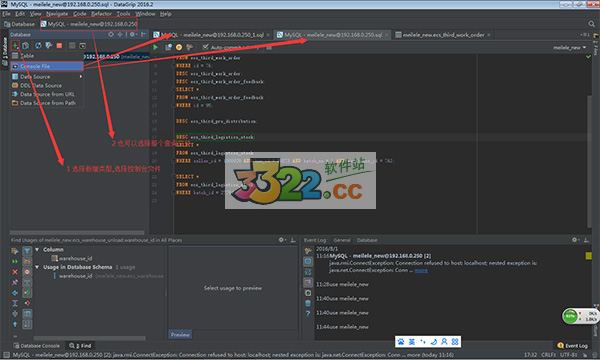Screen dimensions: 600x360
Task: Toggle group by module icon in Find panel
Action: tap(27, 262)
